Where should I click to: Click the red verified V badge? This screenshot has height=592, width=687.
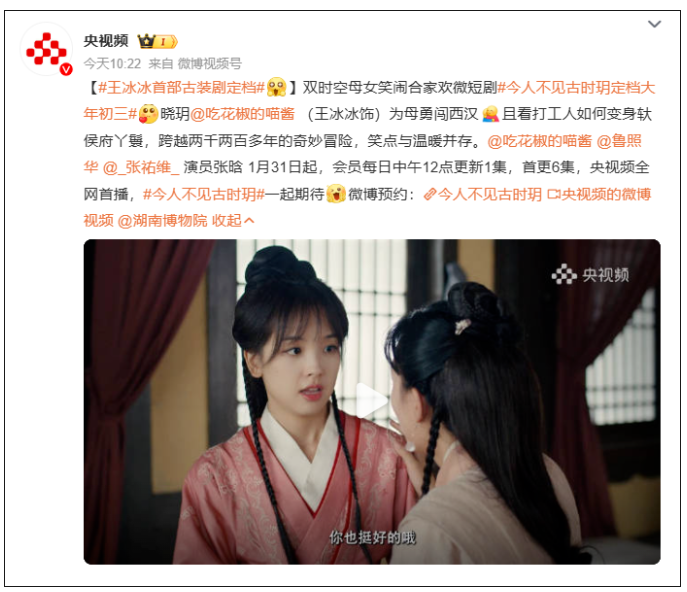66,69
